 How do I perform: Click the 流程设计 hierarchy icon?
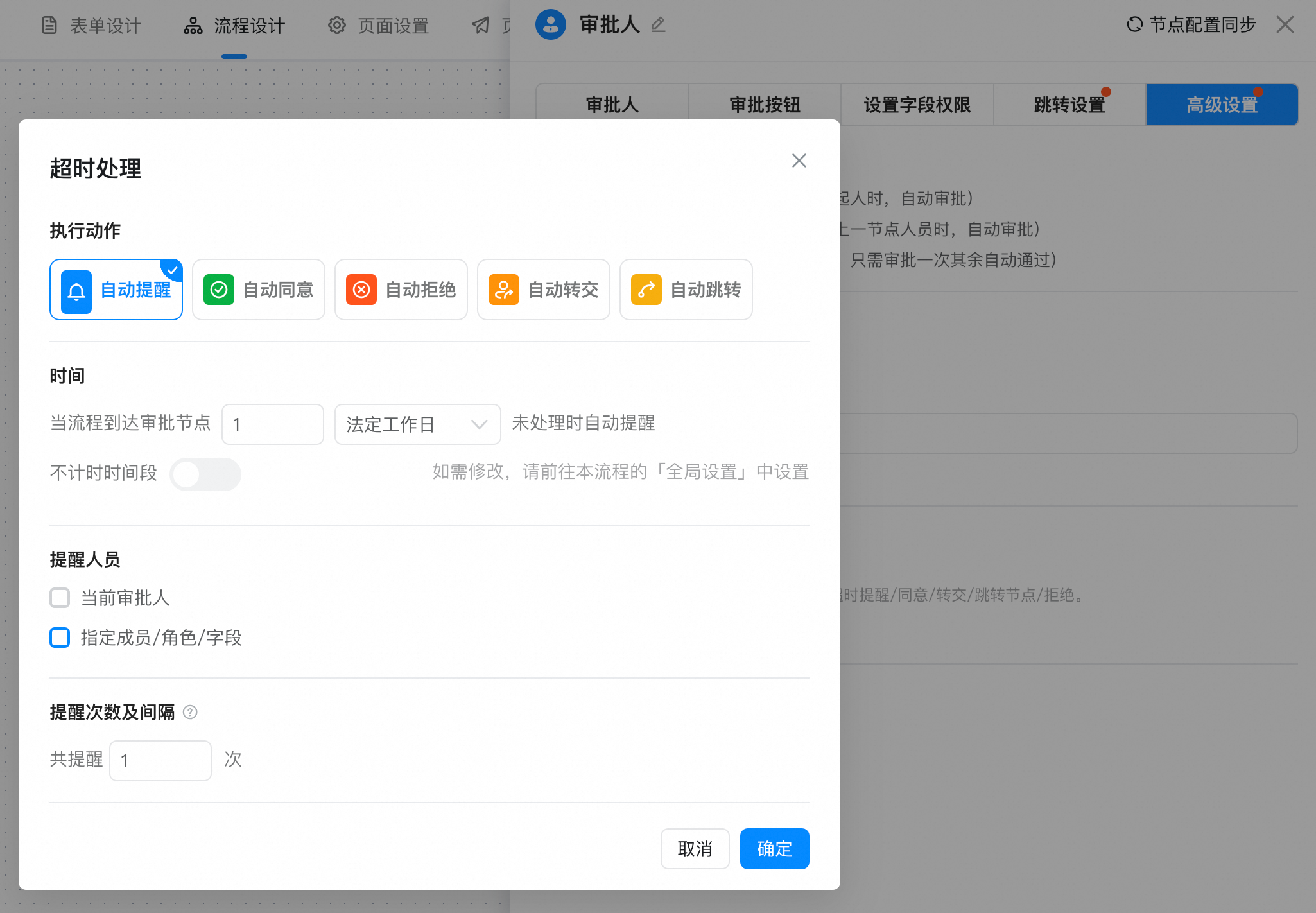point(193,26)
